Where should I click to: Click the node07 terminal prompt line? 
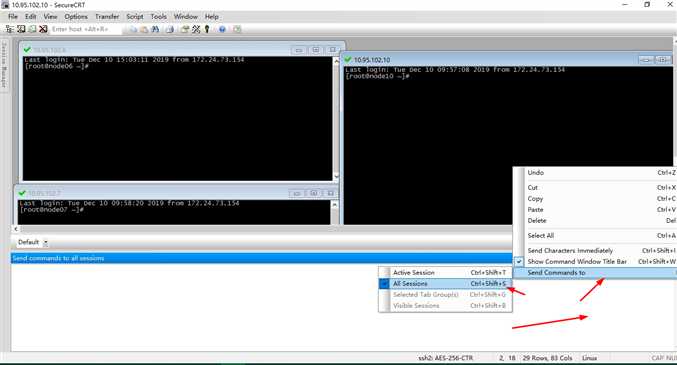51,209
